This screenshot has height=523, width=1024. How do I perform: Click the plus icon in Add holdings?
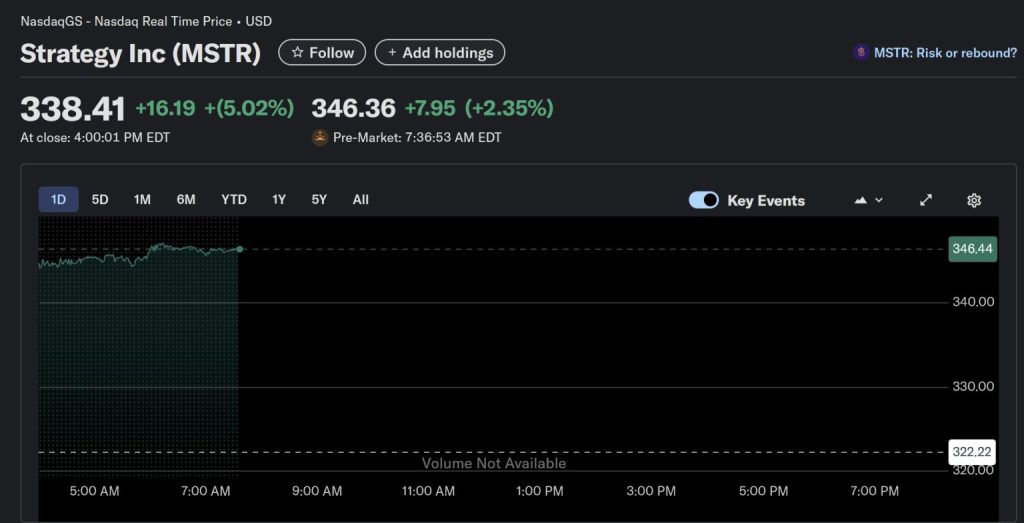[x=392, y=53]
